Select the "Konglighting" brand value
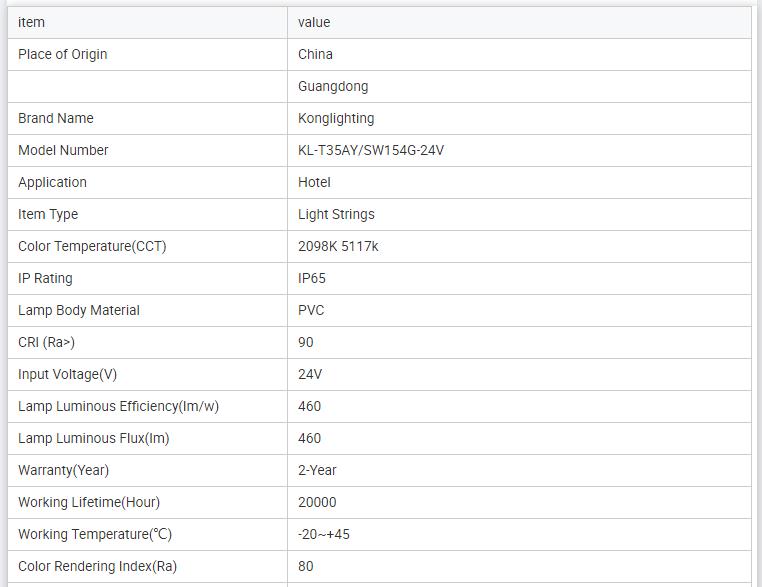This screenshot has width=762, height=587. (336, 118)
